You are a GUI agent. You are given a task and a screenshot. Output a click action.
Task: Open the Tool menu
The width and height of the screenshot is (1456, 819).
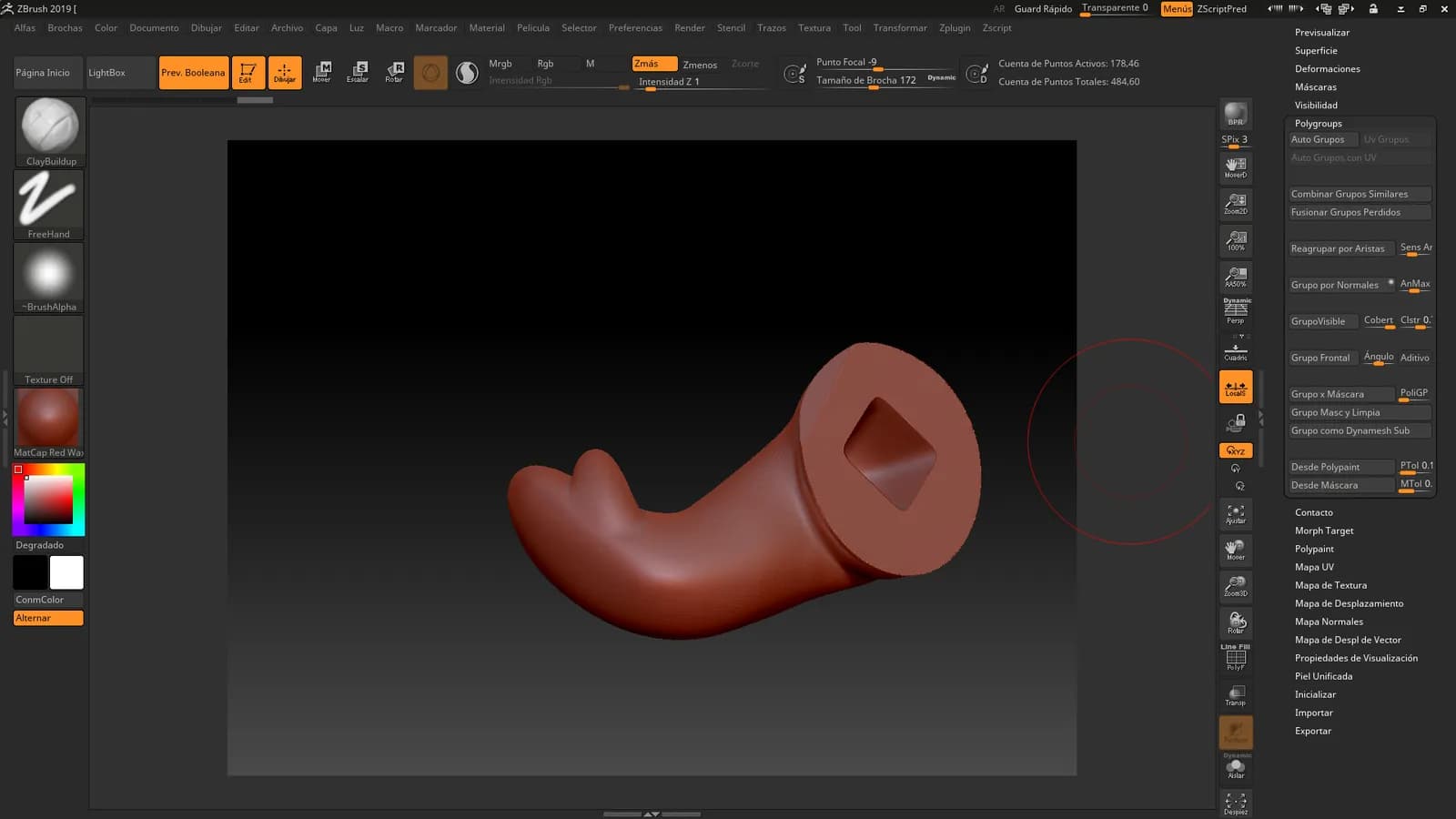click(852, 28)
